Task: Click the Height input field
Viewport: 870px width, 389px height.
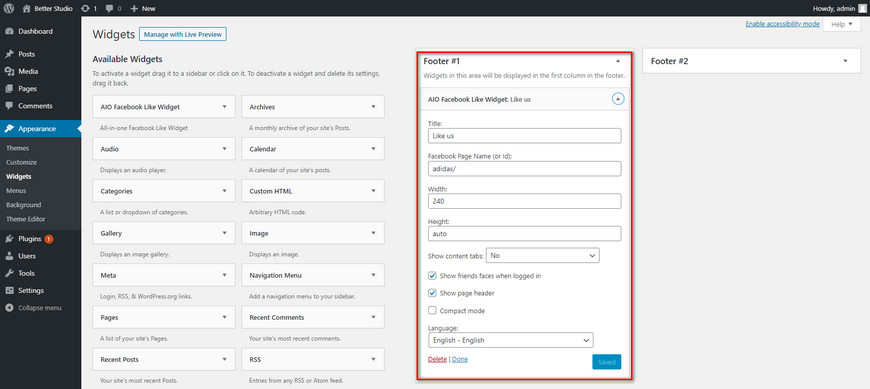Action: [524, 234]
